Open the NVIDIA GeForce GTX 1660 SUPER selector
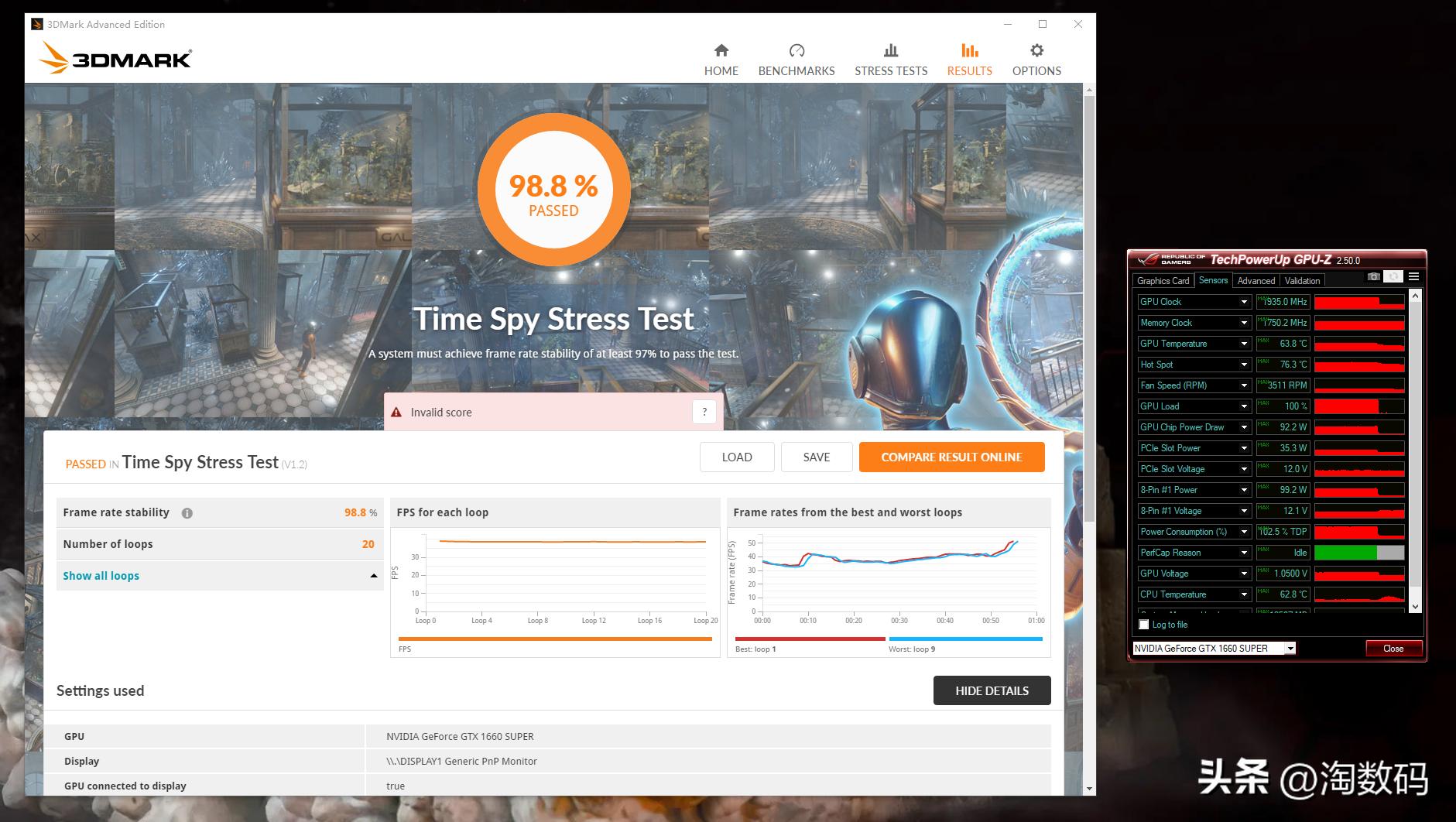This screenshot has height=822, width=1456. 1214,649
